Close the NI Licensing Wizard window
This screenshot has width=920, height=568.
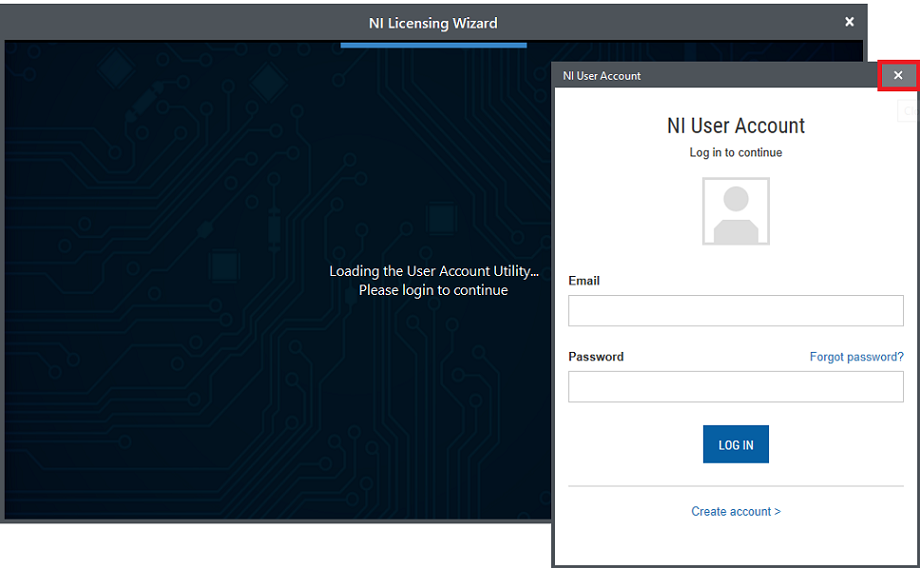click(849, 22)
